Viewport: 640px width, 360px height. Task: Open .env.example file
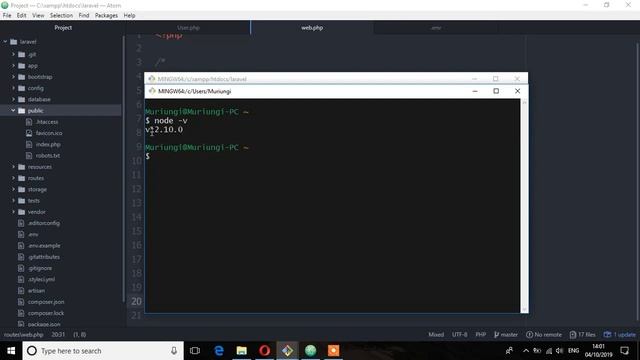(44, 246)
